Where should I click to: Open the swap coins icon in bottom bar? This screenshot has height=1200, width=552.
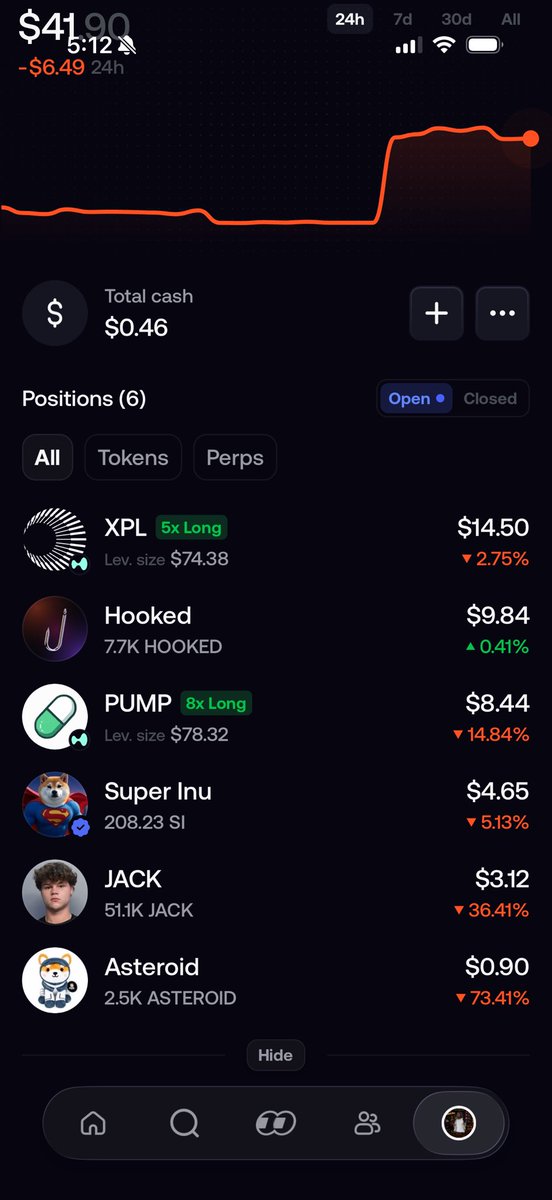tap(276, 1123)
